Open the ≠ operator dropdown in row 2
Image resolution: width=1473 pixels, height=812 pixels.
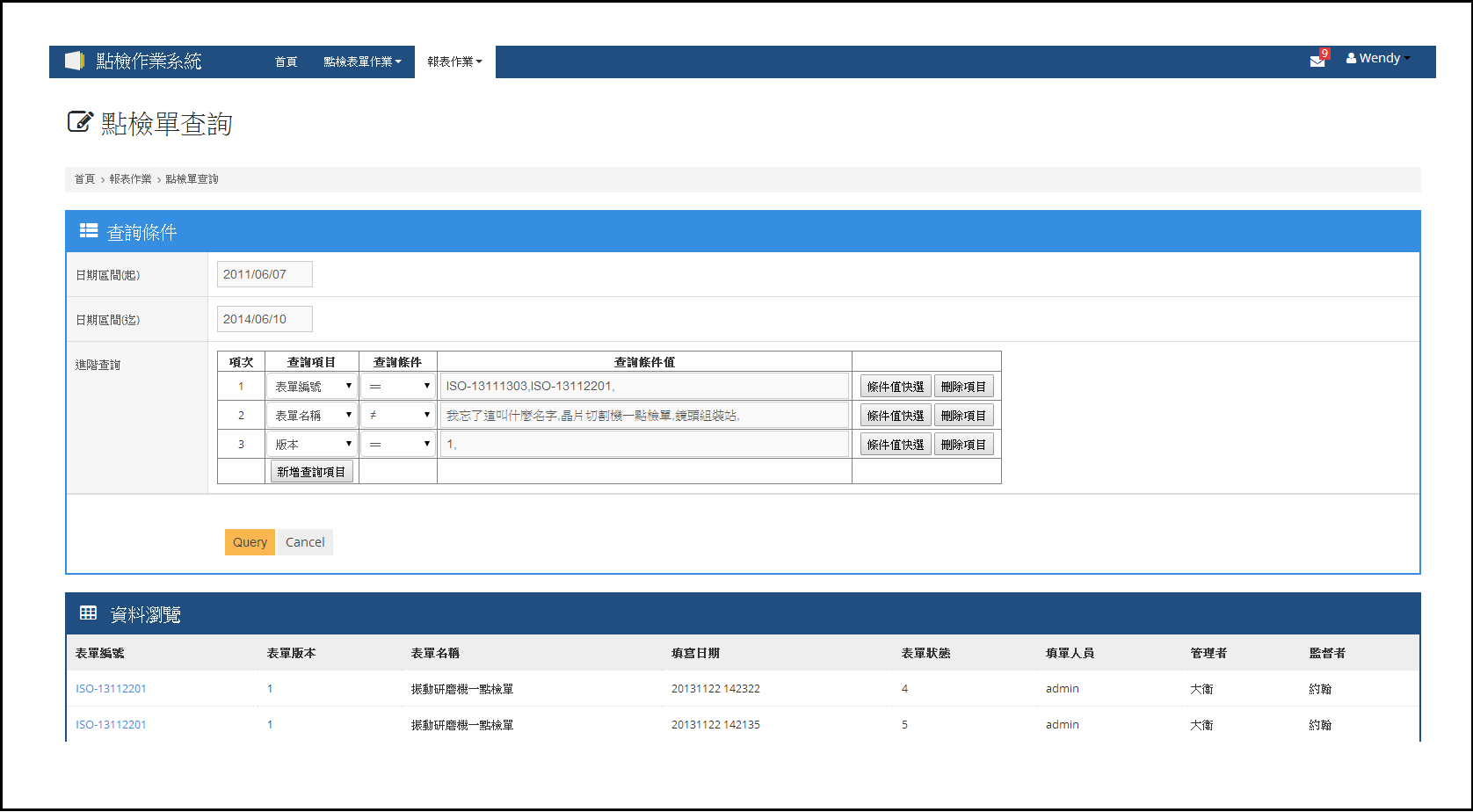pyautogui.click(x=398, y=414)
